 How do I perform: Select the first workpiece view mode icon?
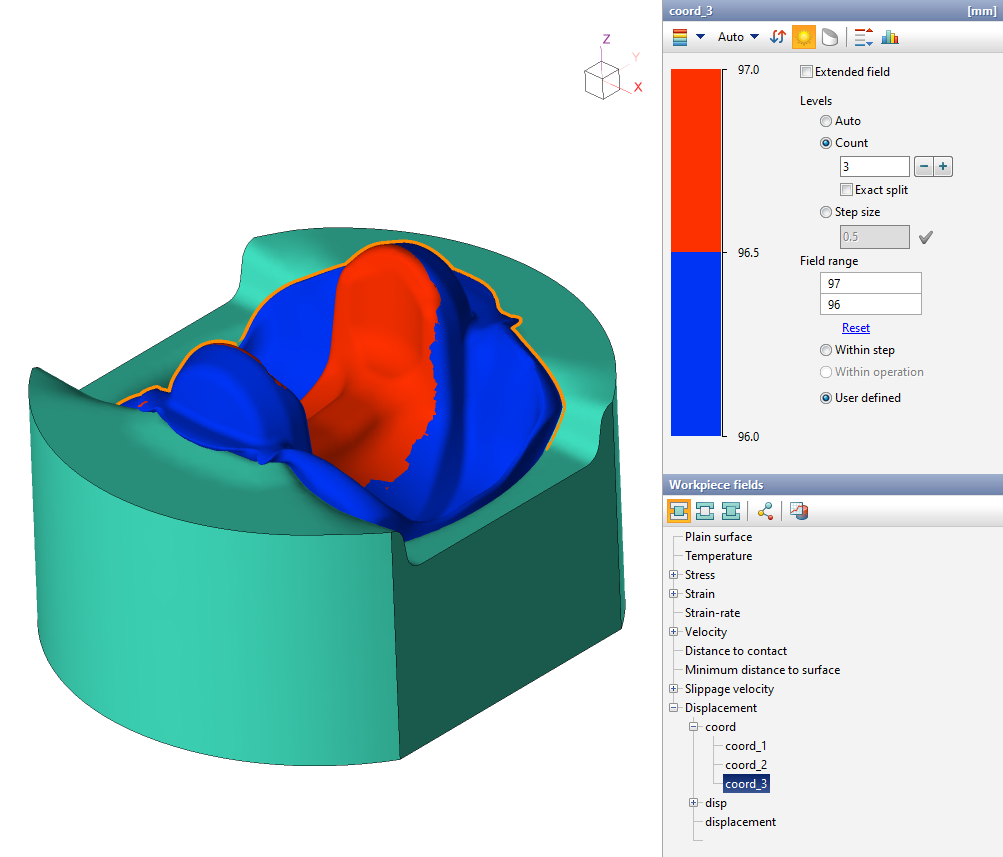[x=679, y=511]
